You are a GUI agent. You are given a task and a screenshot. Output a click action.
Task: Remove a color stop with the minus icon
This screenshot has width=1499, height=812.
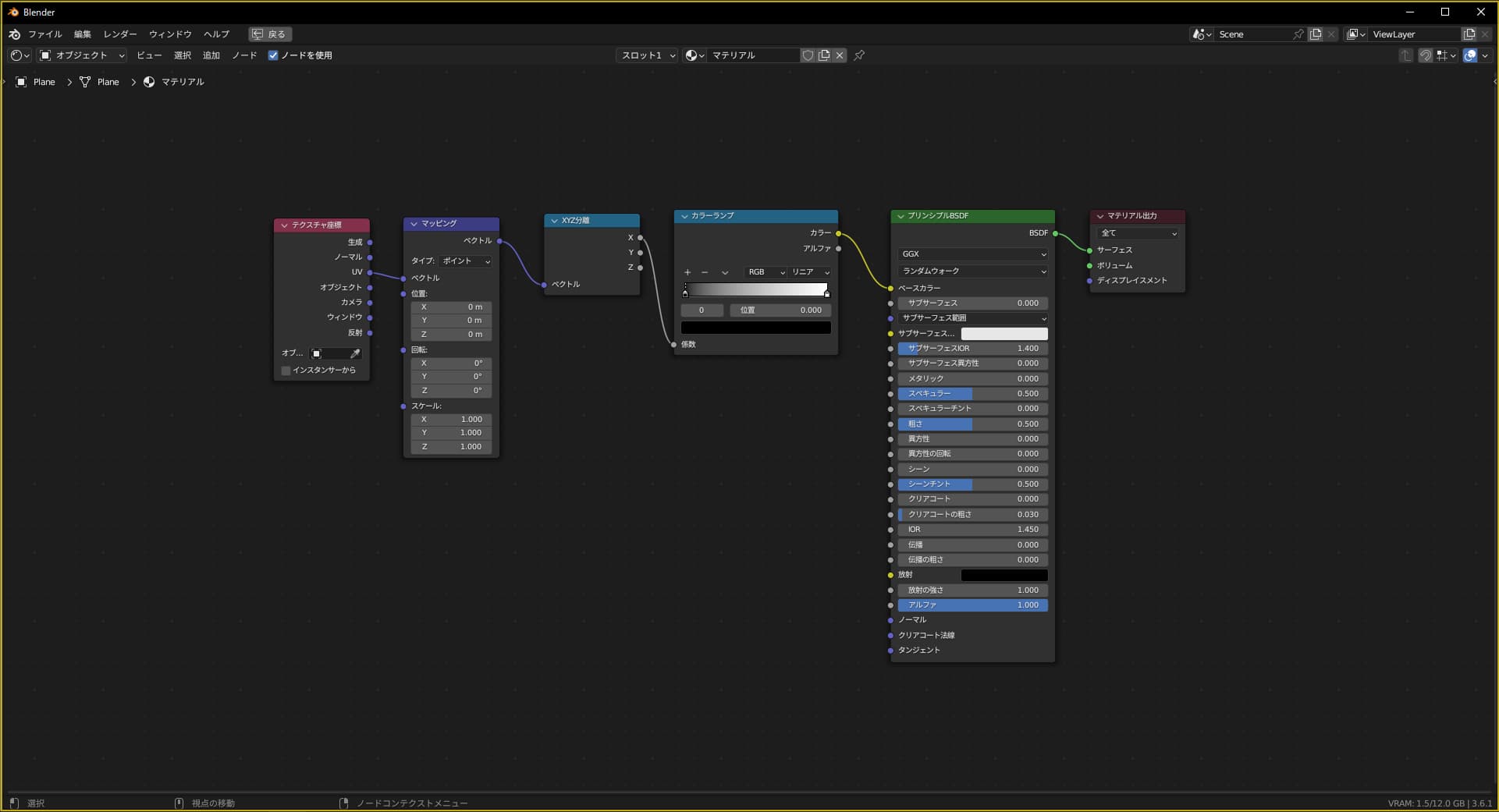(x=705, y=272)
